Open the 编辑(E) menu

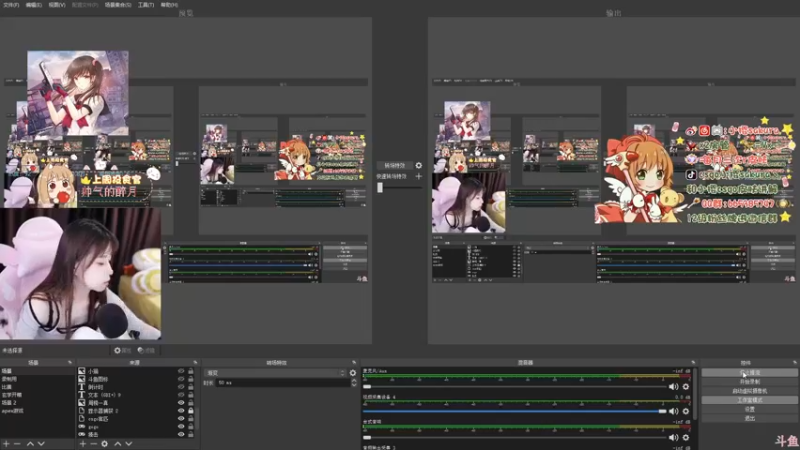[34, 5]
